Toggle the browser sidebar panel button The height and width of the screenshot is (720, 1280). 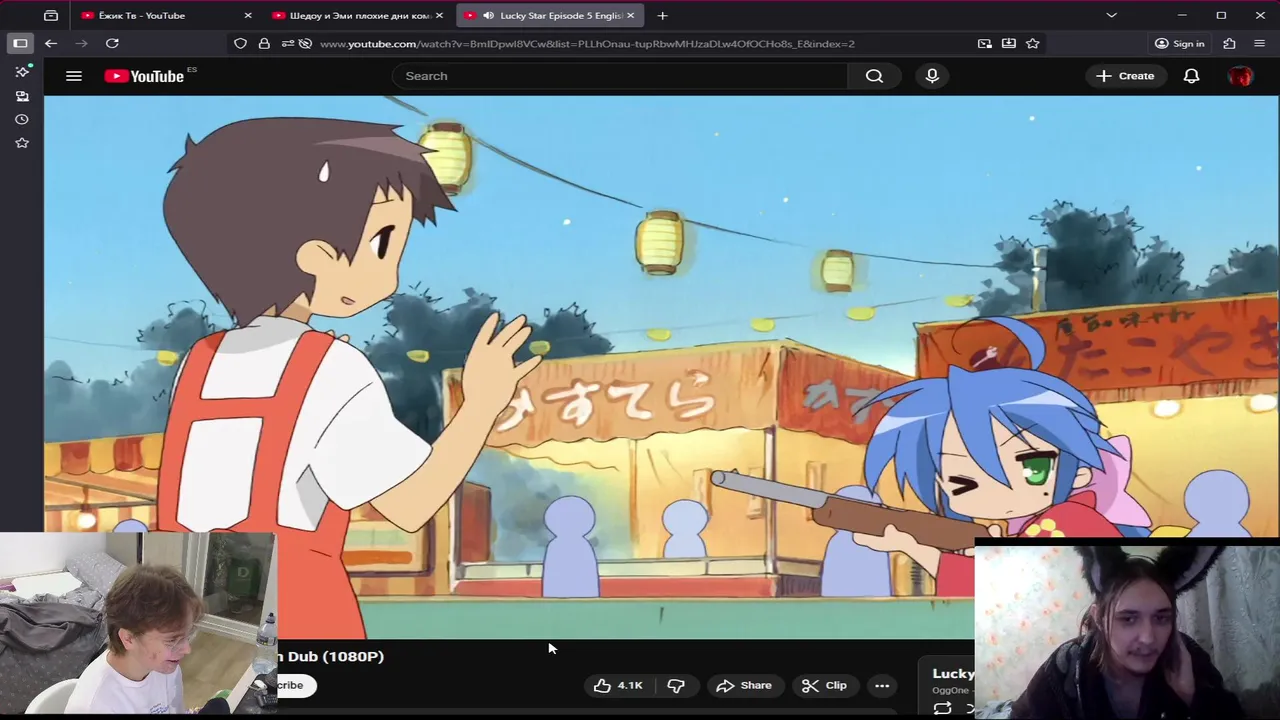(20, 43)
